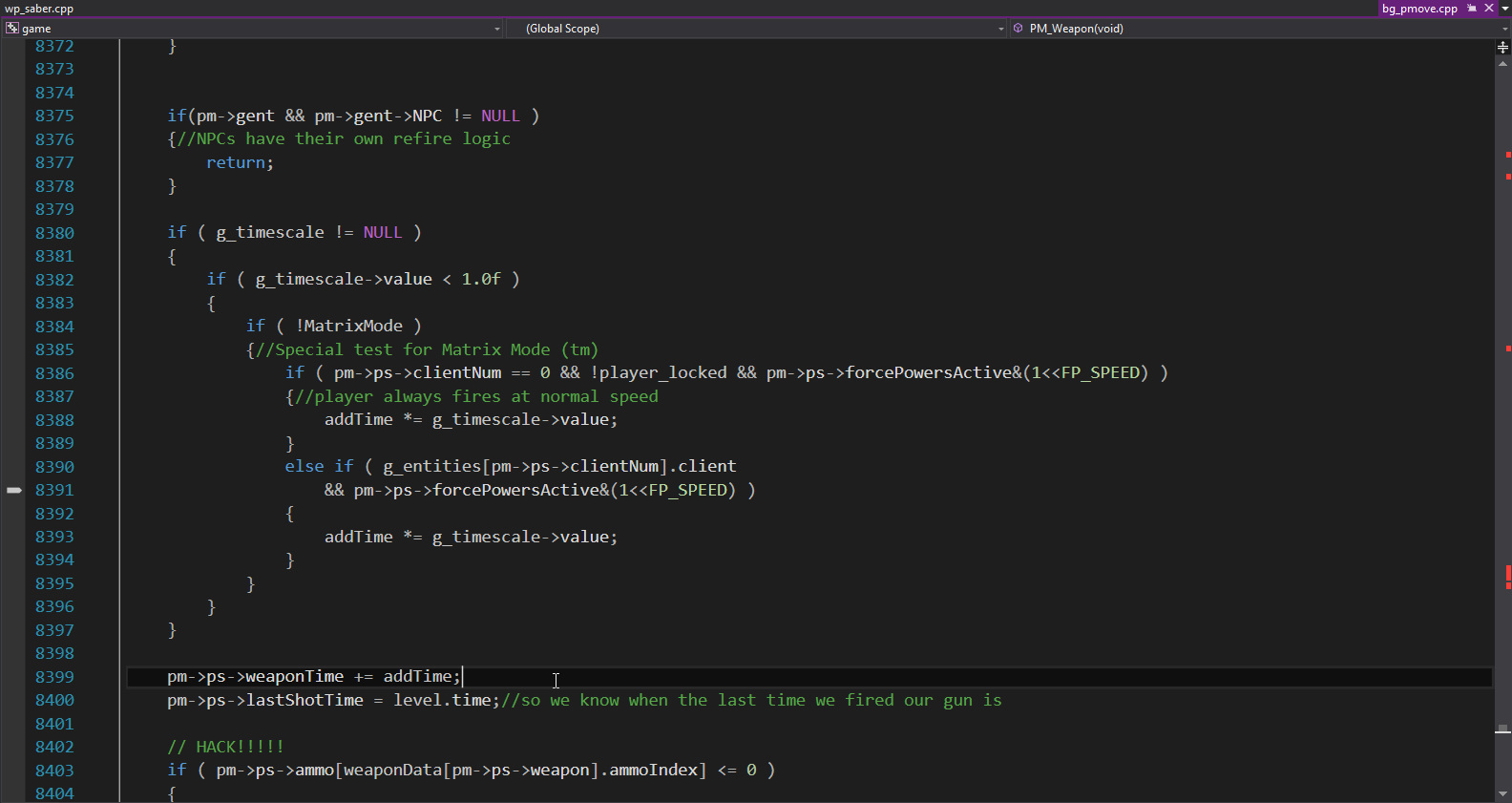
Task: Click line number 8380
Action: click(x=54, y=233)
